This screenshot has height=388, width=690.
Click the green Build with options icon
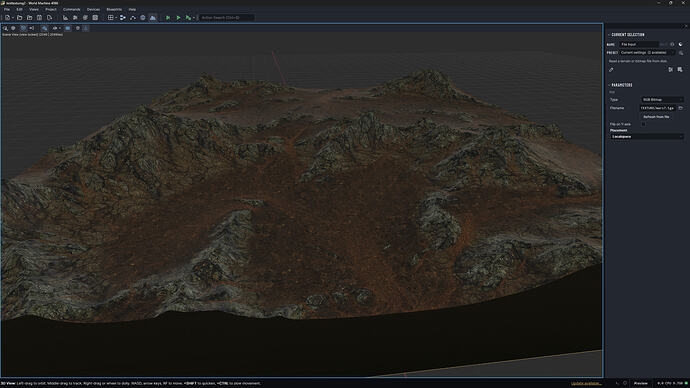tap(188, 18)
